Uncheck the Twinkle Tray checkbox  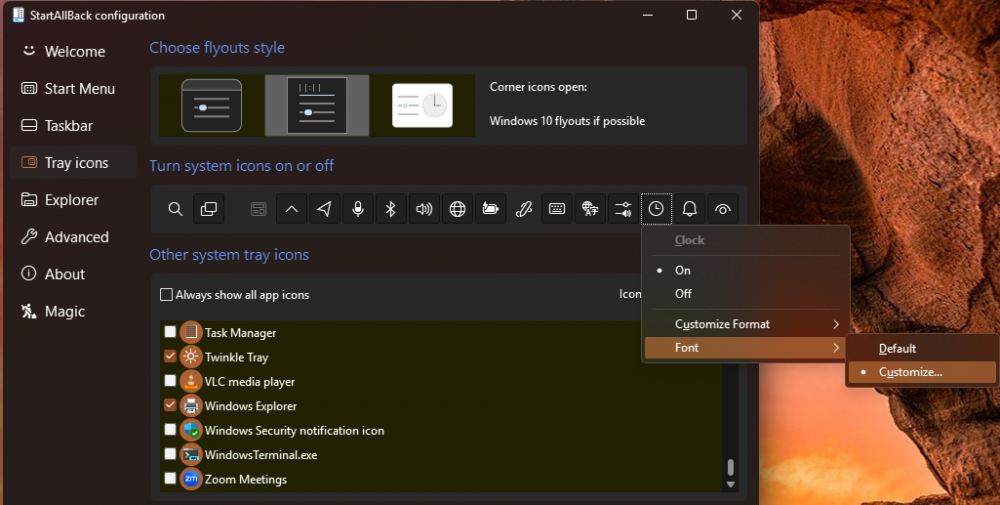click(x=170, y=357)
